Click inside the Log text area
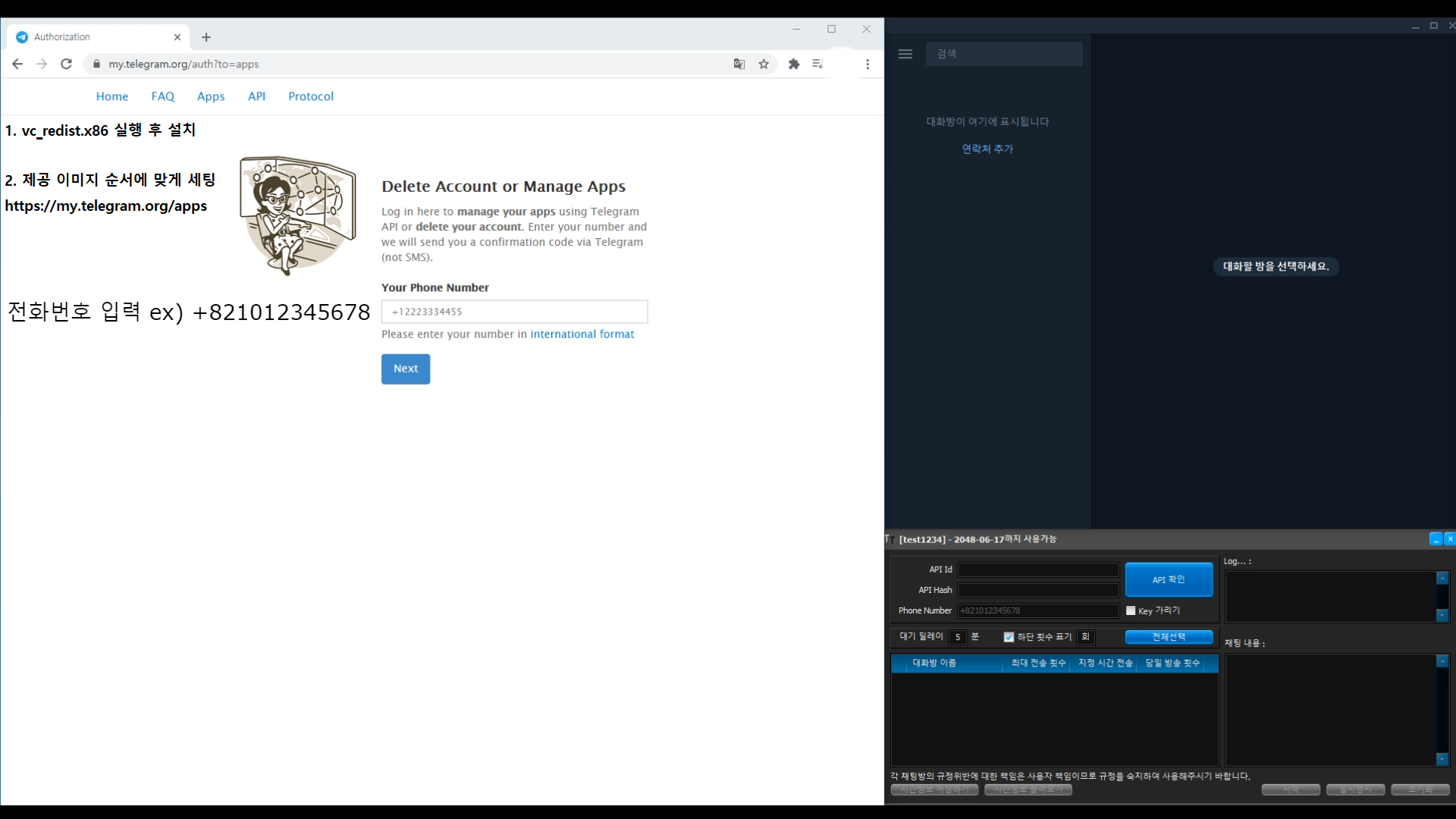The width and height of the screenshot is (1456, 819). [1331, 597]
